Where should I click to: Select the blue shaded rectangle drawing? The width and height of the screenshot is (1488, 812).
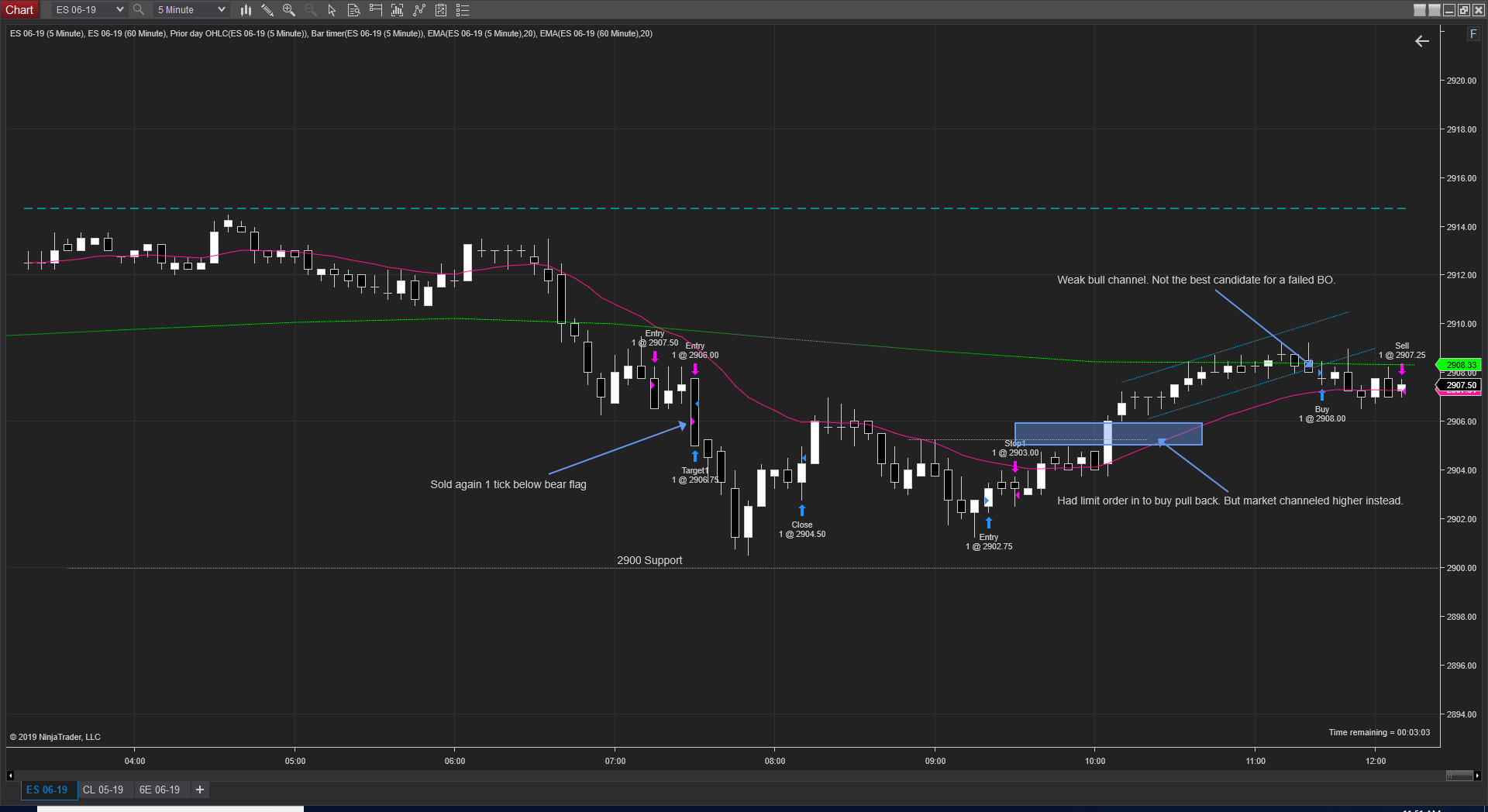point(1108,434)
